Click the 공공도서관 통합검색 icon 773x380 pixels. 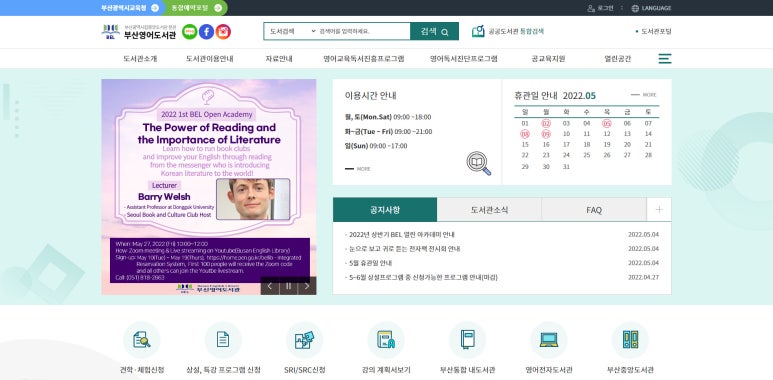tap(478, 31)
